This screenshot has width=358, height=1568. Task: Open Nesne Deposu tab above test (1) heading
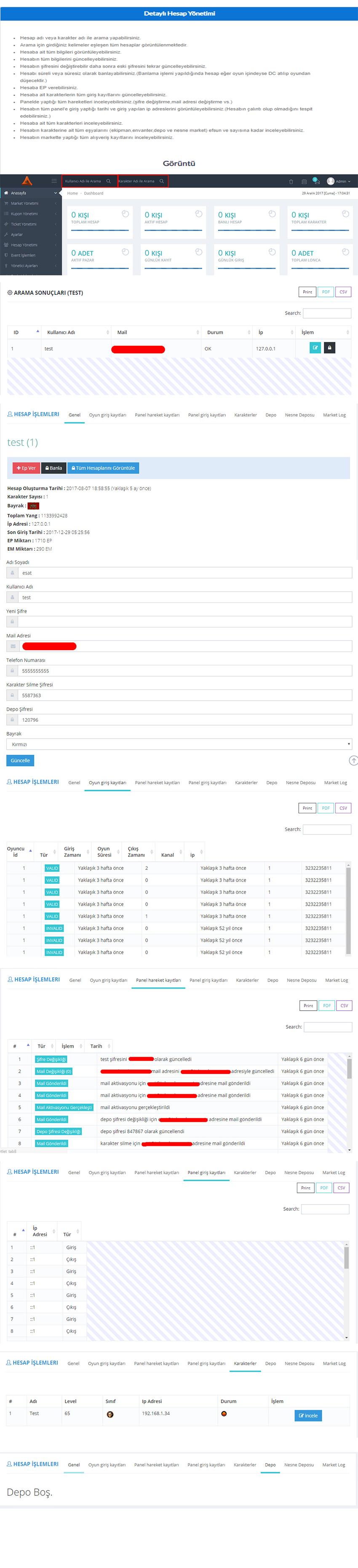pos(299,415)
